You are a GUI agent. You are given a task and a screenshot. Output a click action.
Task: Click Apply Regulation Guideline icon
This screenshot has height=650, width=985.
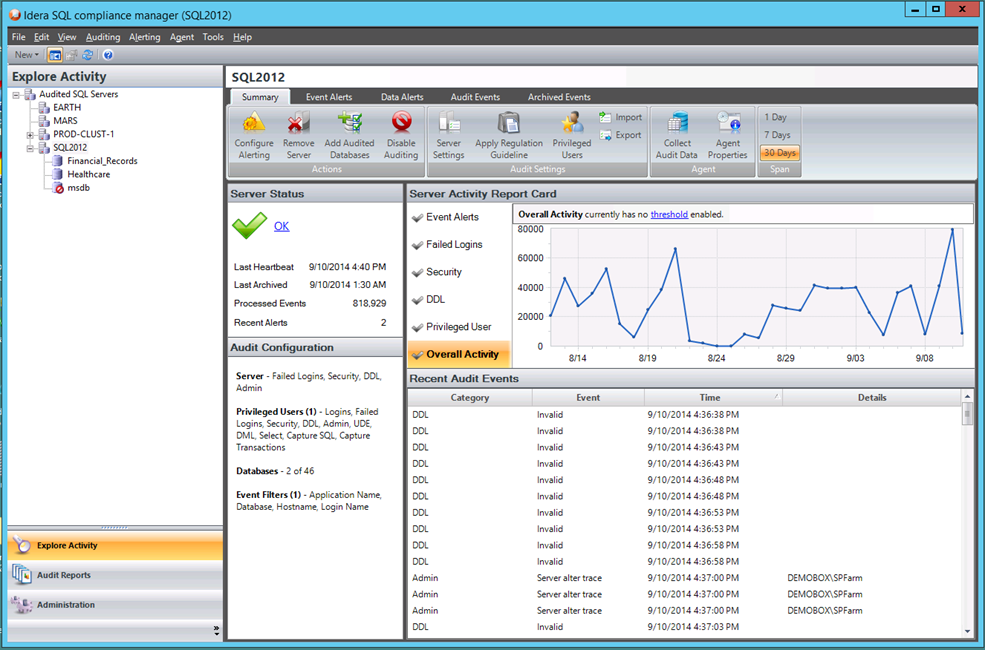click(x=509, y=124)
